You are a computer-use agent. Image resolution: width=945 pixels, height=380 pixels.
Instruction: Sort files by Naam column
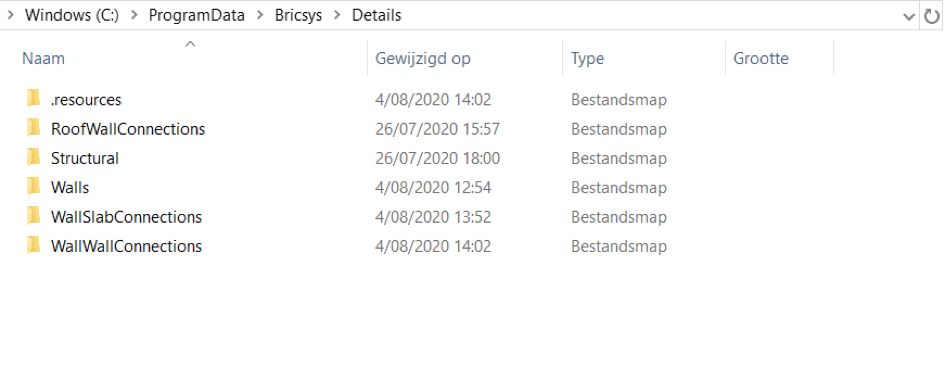pyautogui.click(x=190, y=58)
